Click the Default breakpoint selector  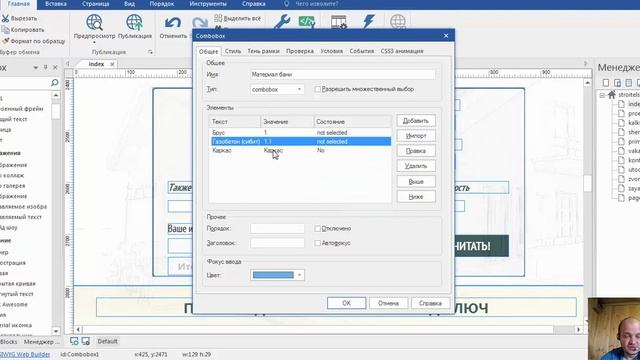[x=107, y=341]
